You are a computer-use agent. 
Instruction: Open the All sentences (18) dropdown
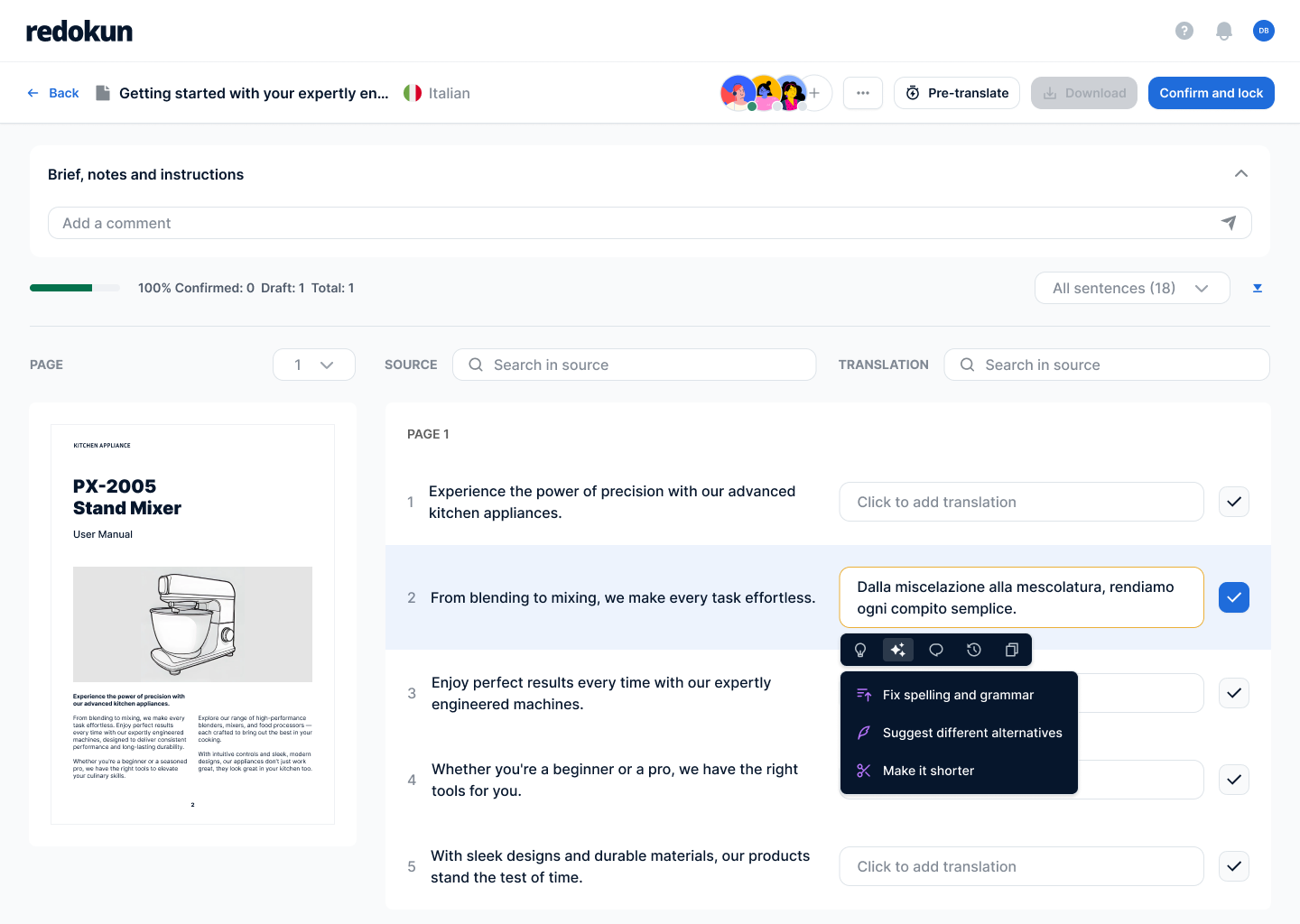[x=1132, y=288]
